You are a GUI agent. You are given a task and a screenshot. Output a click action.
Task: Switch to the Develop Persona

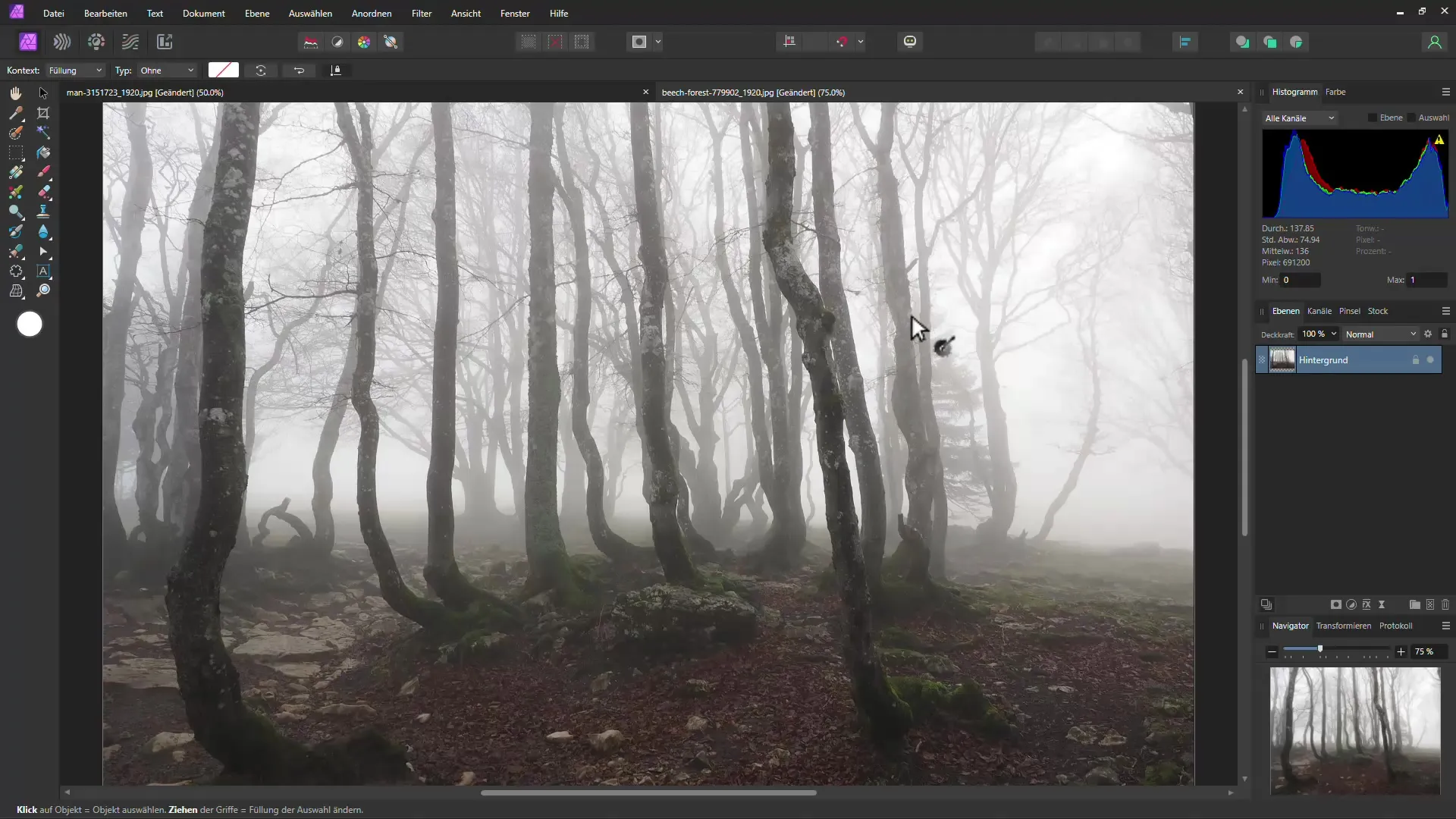pos(96,42)
